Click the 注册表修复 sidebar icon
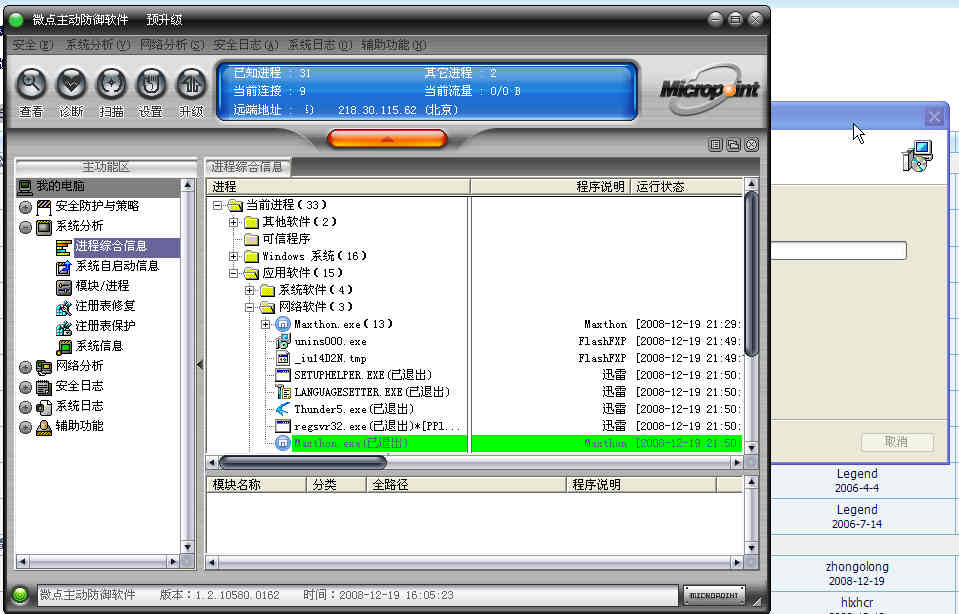Viewport: 959px width, 614px height. [x=64, y=307]
